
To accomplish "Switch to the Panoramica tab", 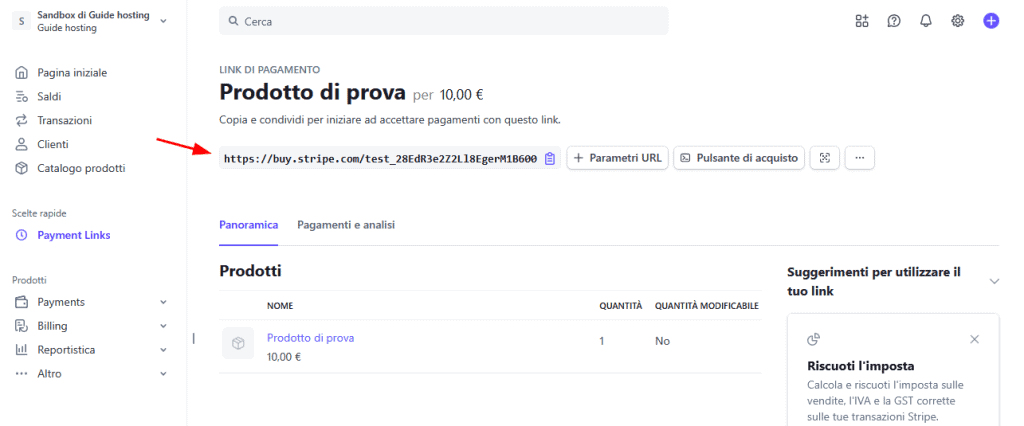I will [249, 225].
